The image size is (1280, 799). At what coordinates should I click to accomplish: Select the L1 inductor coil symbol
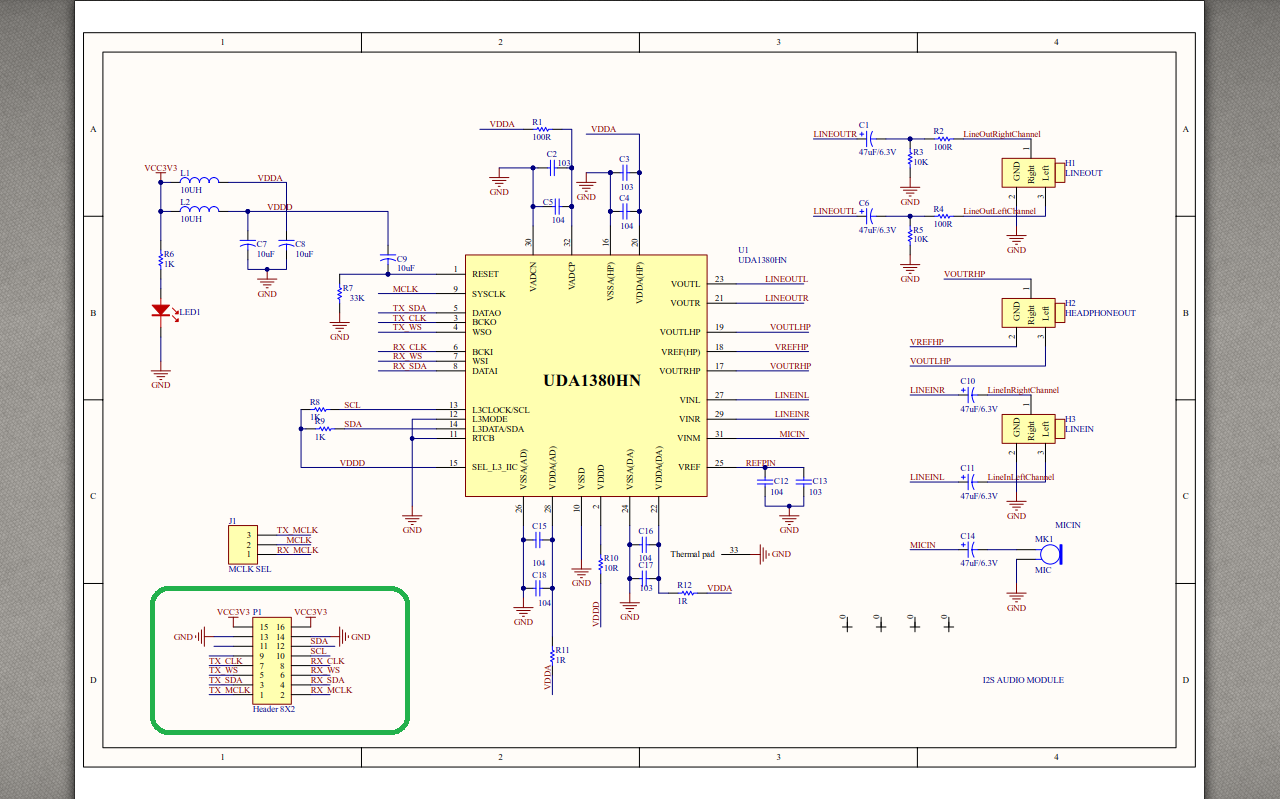pos(198,181)
